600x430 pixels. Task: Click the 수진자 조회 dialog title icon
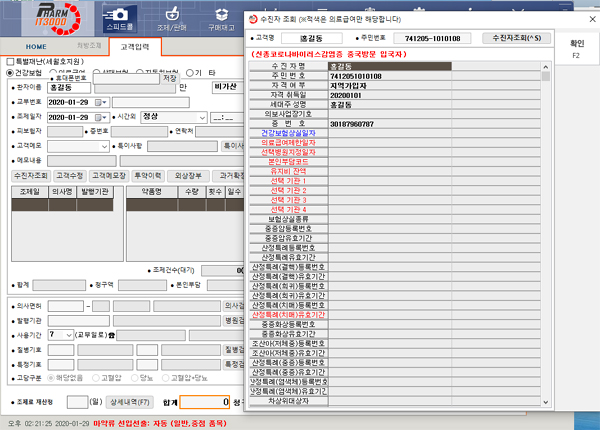point(253,19)
